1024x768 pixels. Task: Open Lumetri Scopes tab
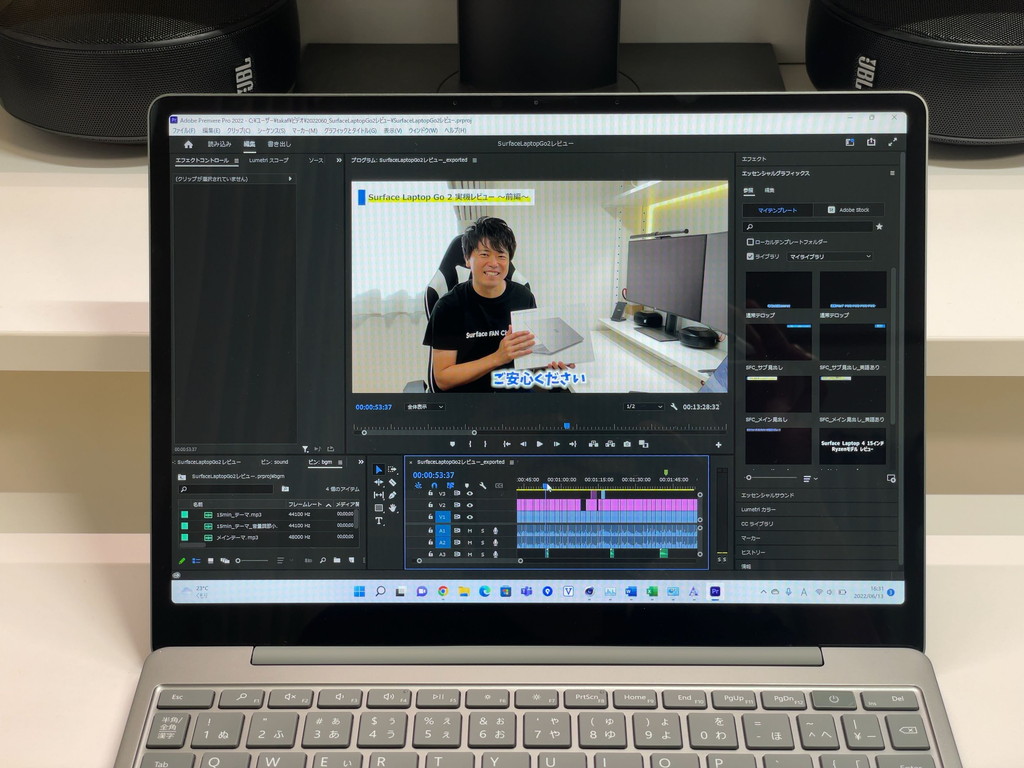268,160
